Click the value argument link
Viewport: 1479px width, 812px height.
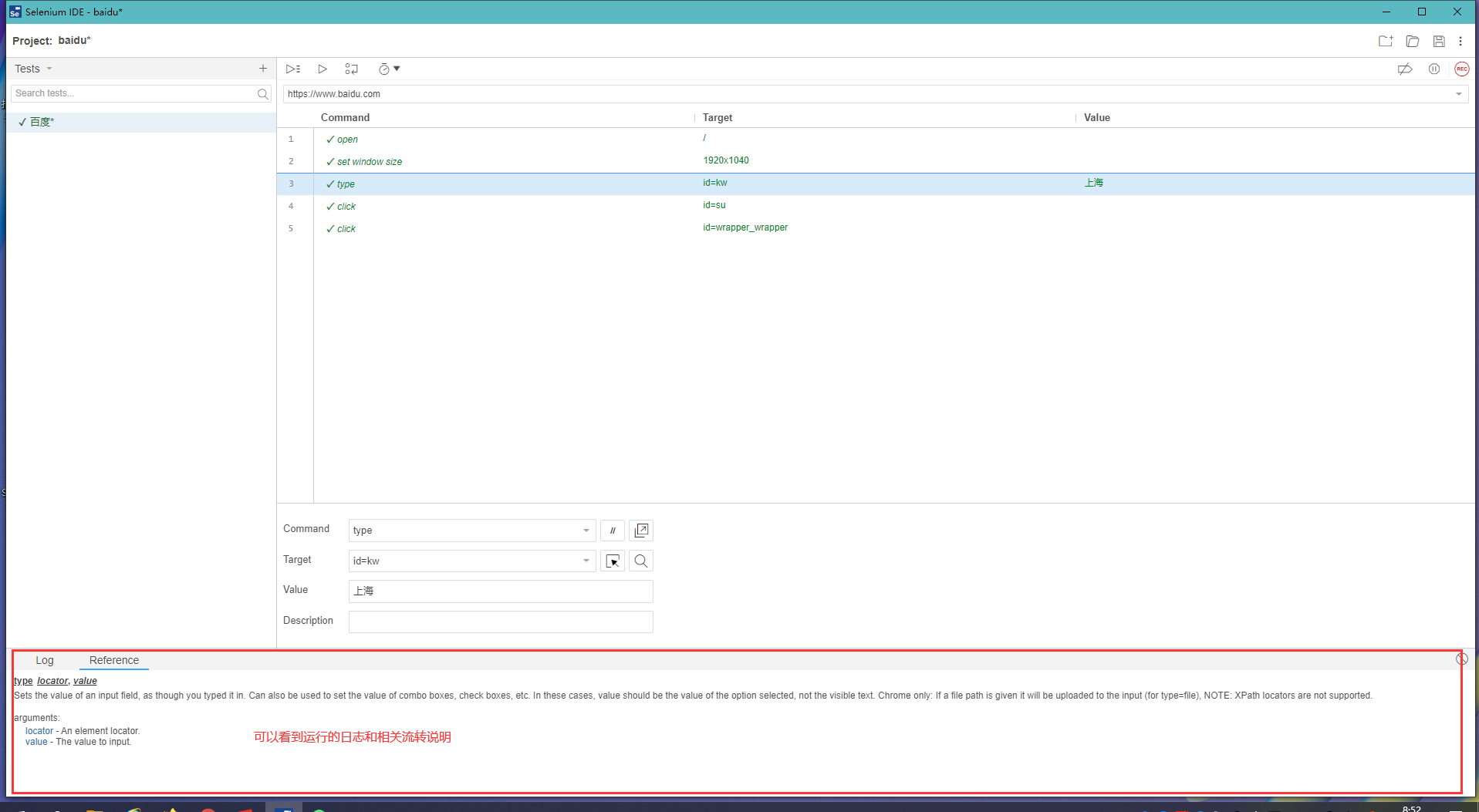click(x=36, y=742)
